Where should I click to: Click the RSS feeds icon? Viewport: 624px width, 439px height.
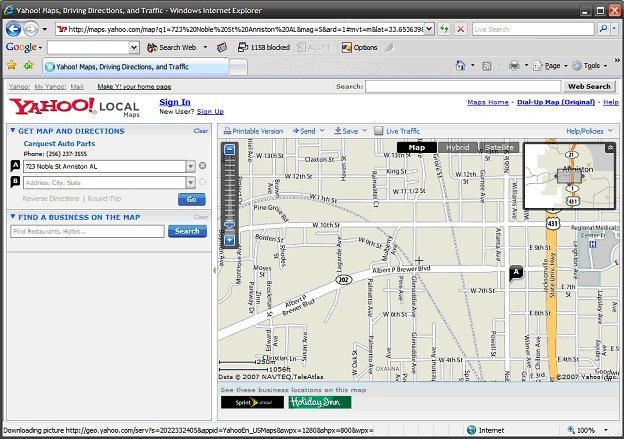(486, 66)
